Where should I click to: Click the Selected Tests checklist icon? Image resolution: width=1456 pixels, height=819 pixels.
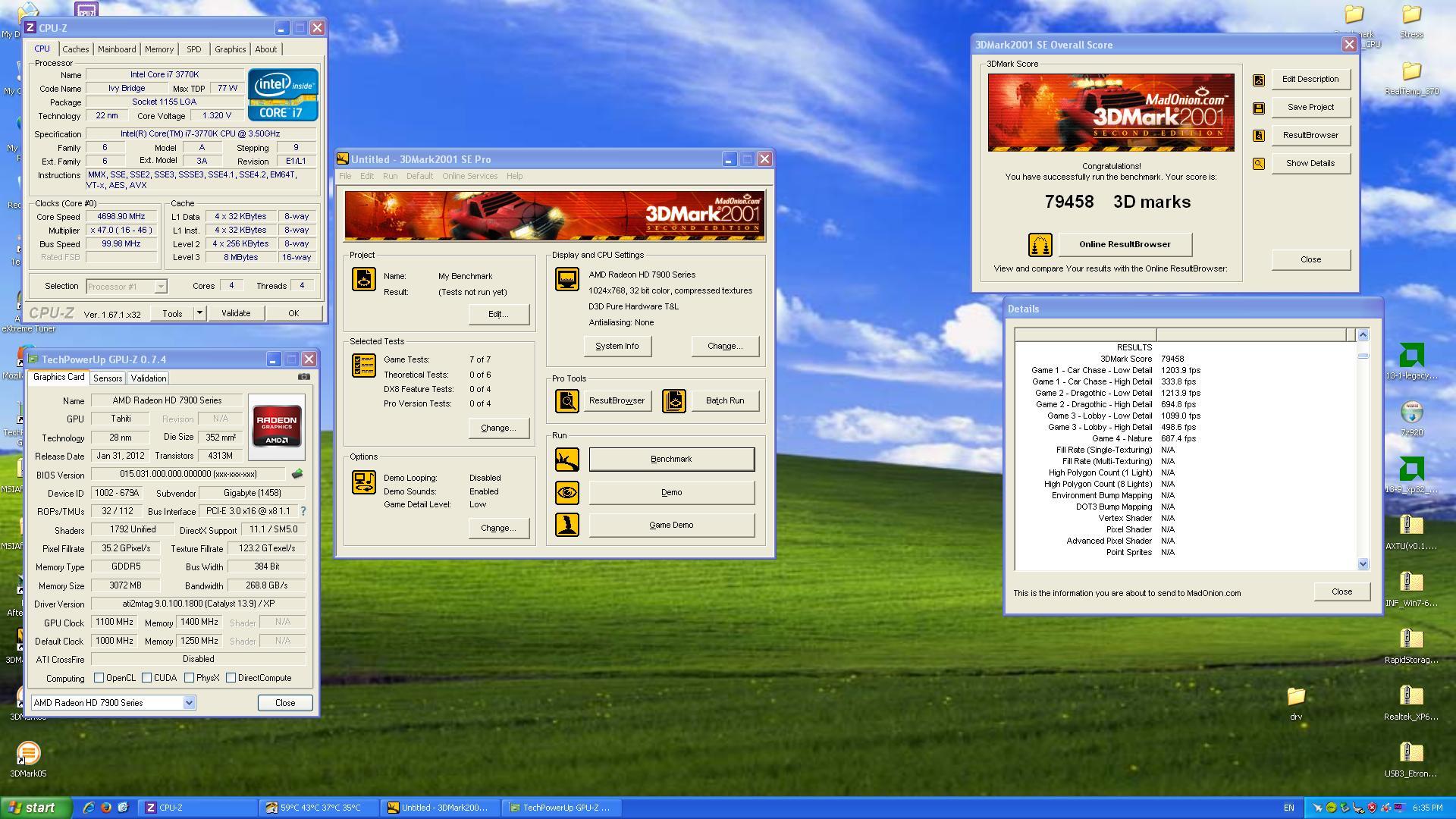click(363, 366)
